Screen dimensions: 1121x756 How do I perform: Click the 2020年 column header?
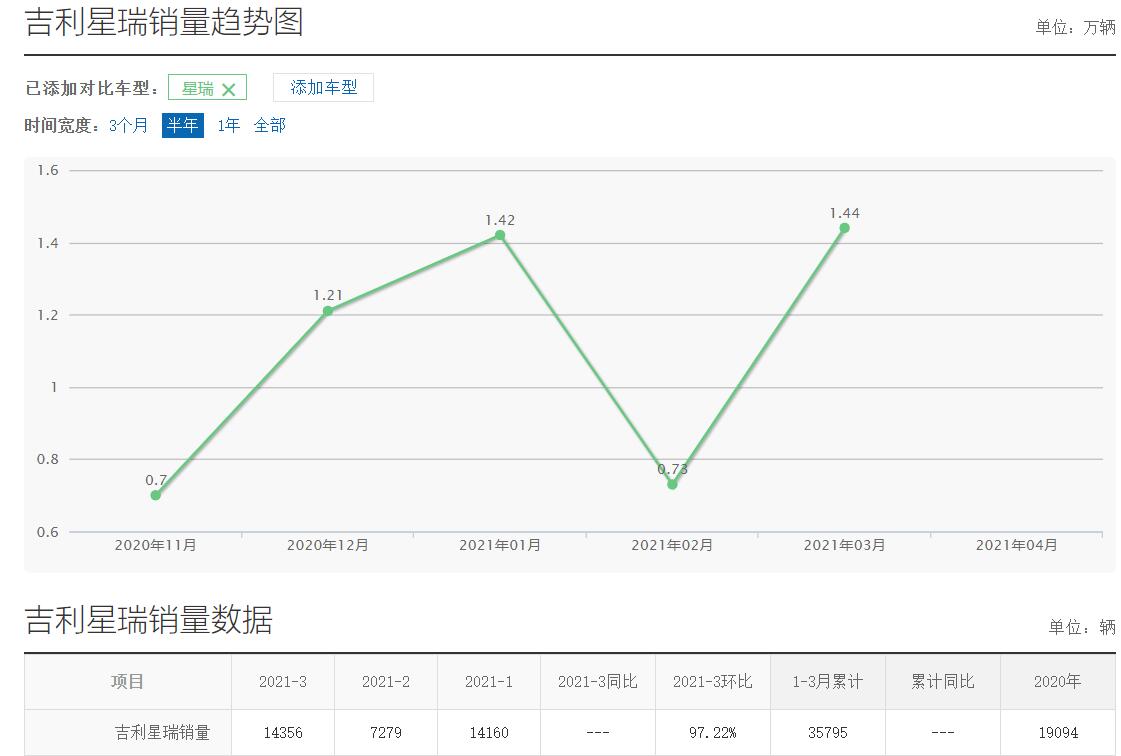(x=1057, y=682)
